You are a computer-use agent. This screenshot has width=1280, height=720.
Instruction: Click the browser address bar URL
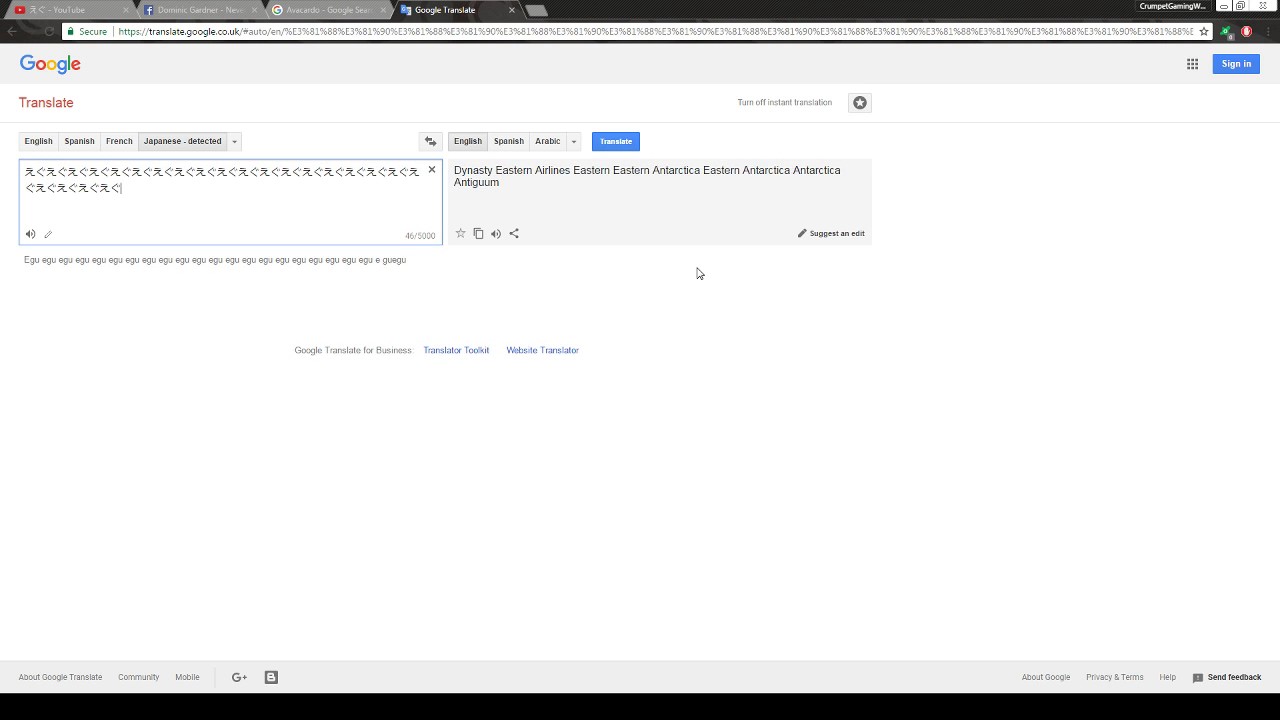point(655,31)
